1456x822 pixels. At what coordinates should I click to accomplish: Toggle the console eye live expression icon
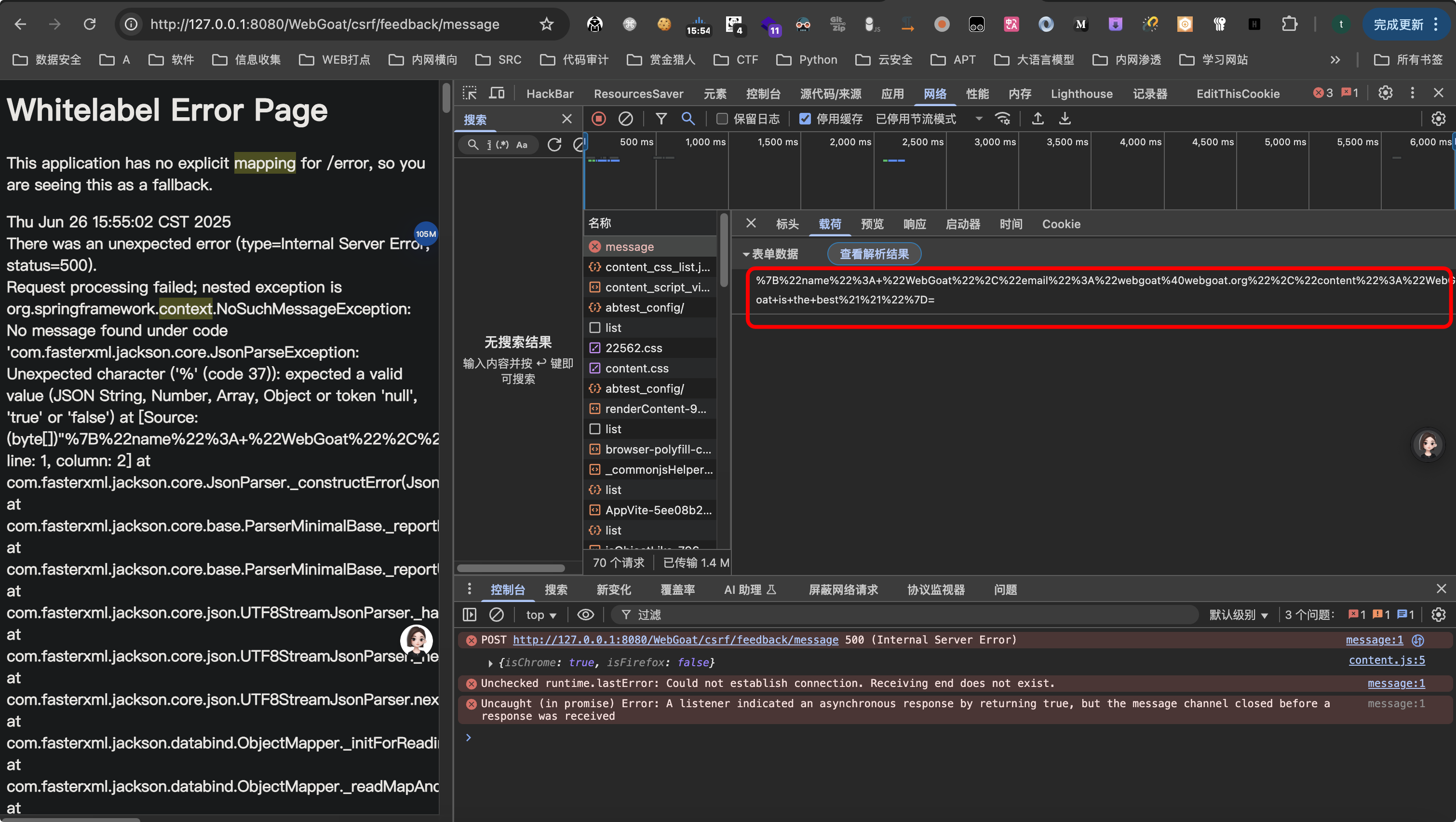(586, 615)
